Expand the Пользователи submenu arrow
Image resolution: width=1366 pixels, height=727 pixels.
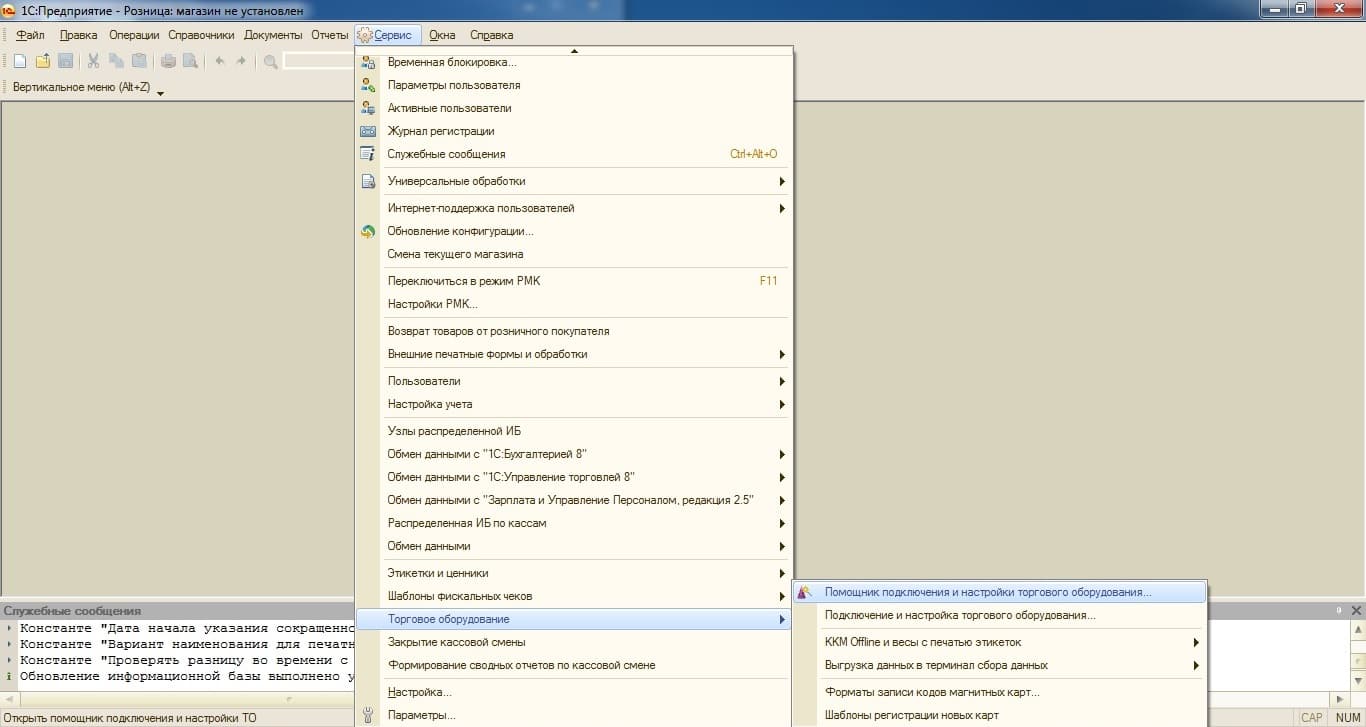[782, 381]
